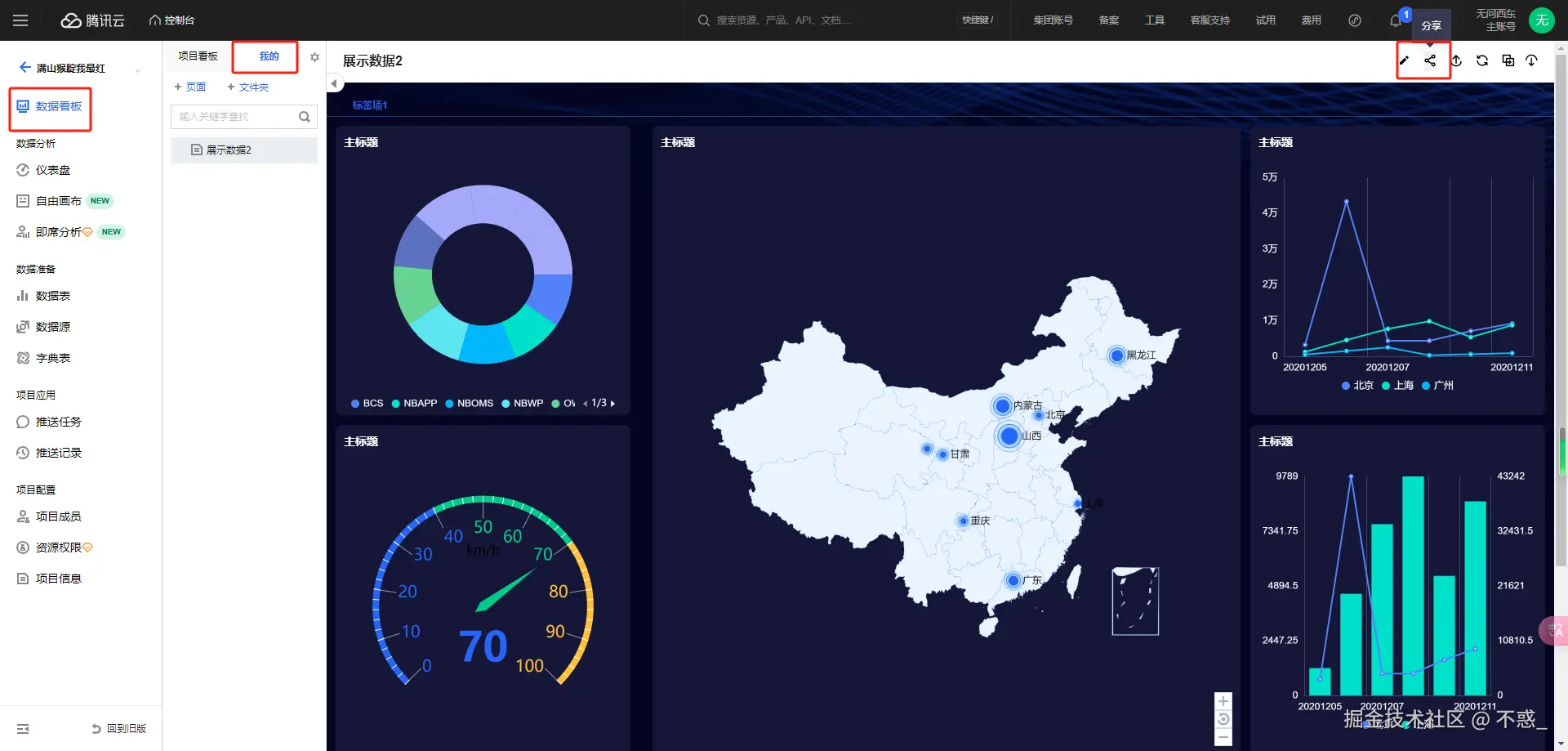Open the 工具 menu
The height and width of the screenshot is (751, 1568).
pos(1155,20)
